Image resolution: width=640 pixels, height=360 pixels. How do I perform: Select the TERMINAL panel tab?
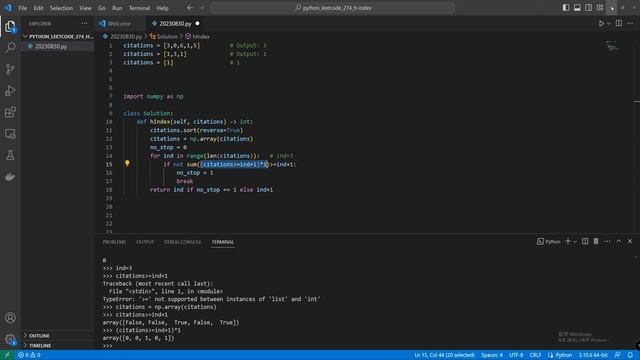[222, 242]
